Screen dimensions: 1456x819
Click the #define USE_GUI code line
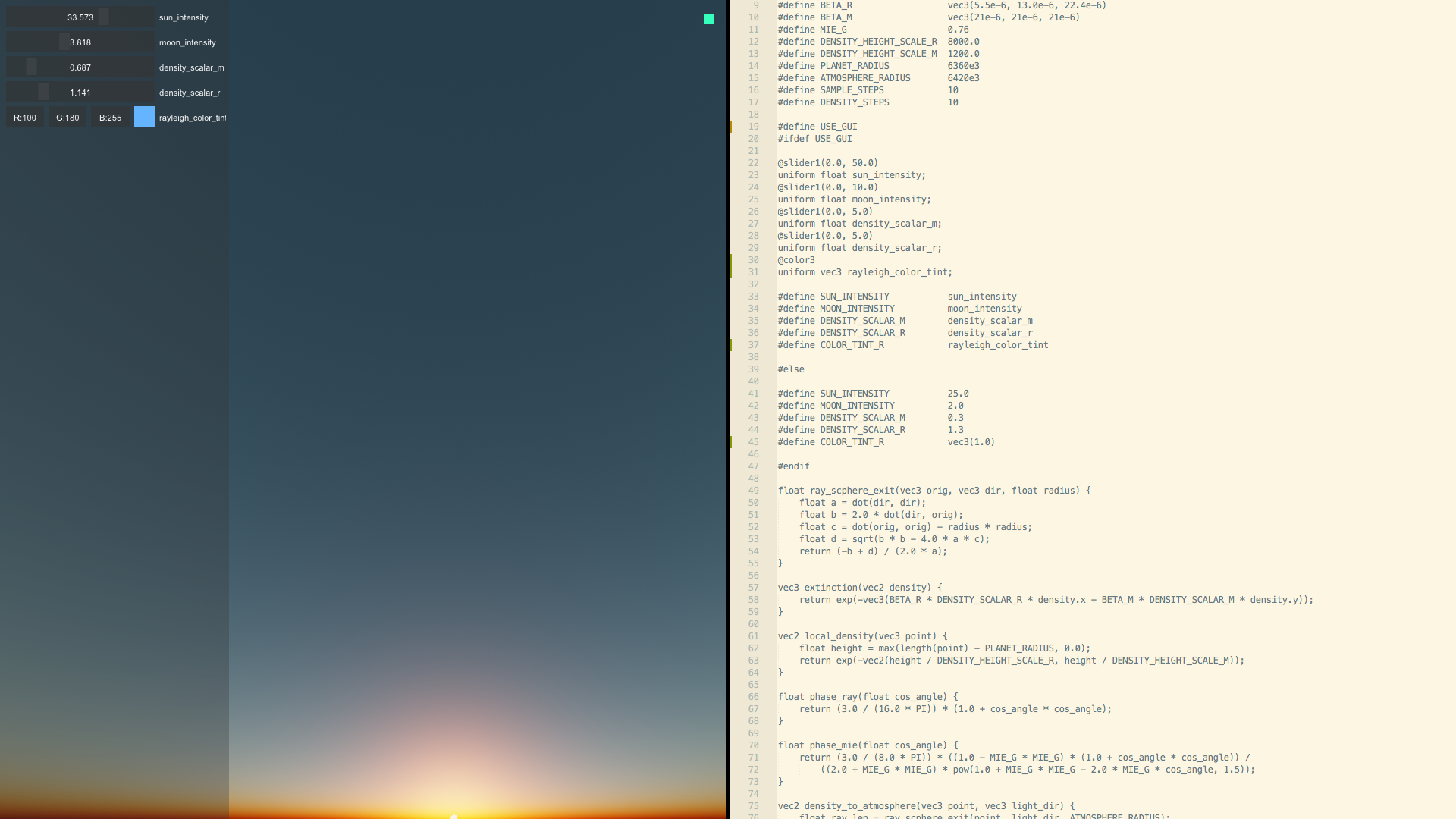point(817,127)
